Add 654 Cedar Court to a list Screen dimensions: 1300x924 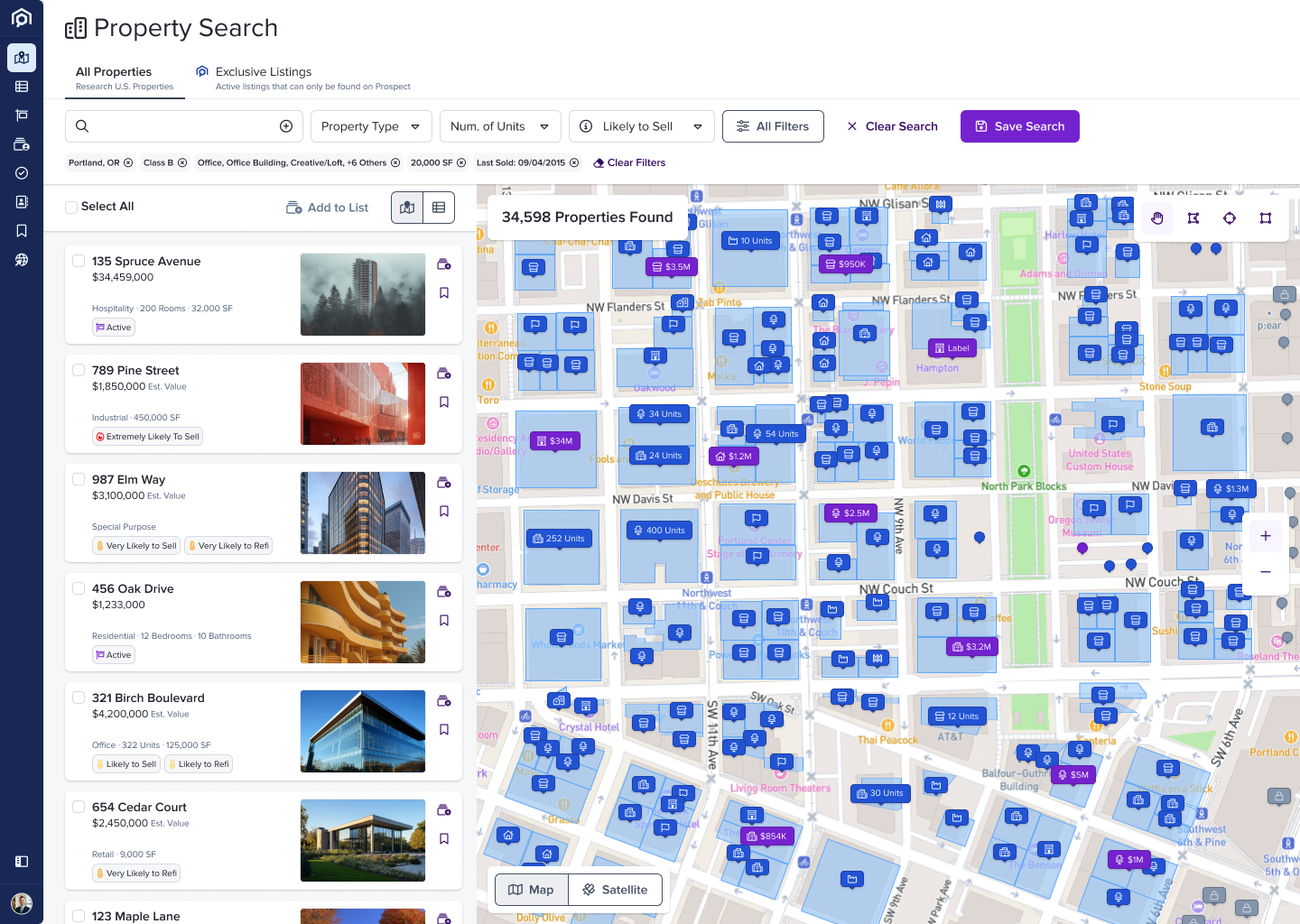coord(444,810)
